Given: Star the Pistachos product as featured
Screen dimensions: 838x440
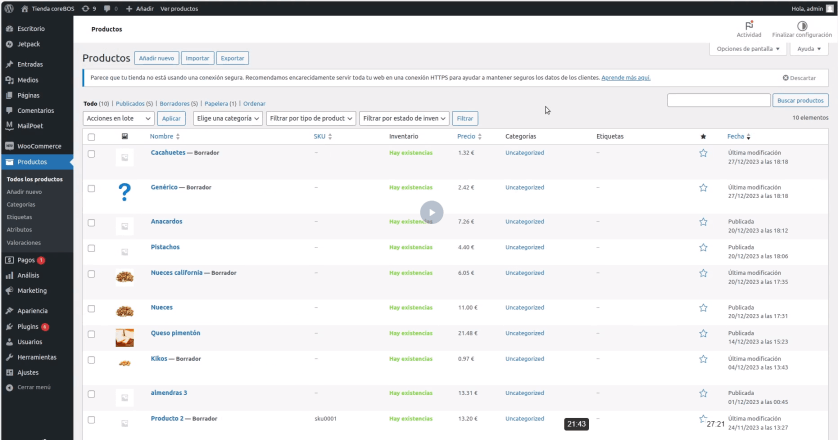Looking at the screenshot, I should click(x=703, y=247).
